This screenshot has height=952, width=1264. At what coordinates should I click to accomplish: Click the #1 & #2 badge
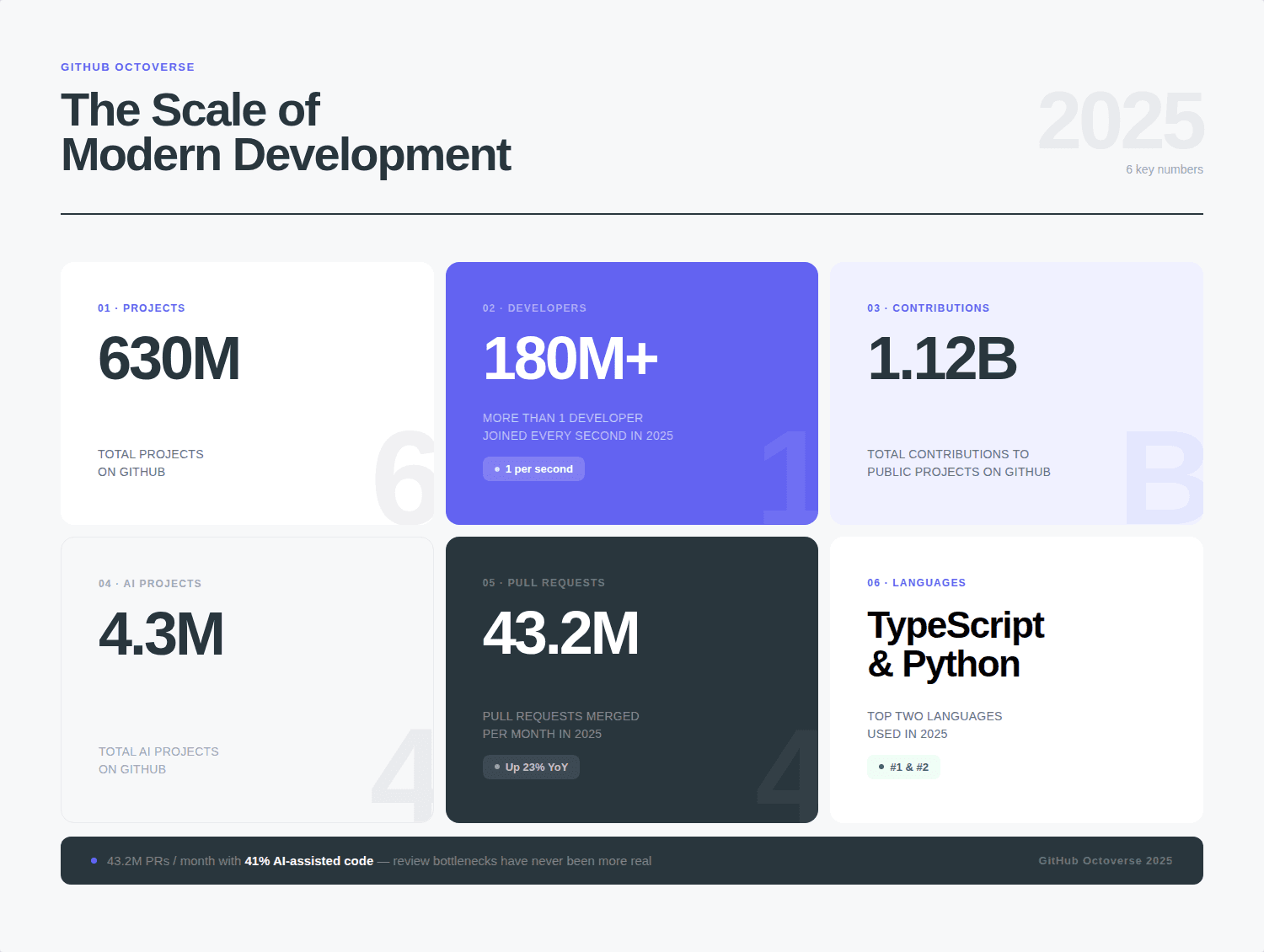point(903,767)
